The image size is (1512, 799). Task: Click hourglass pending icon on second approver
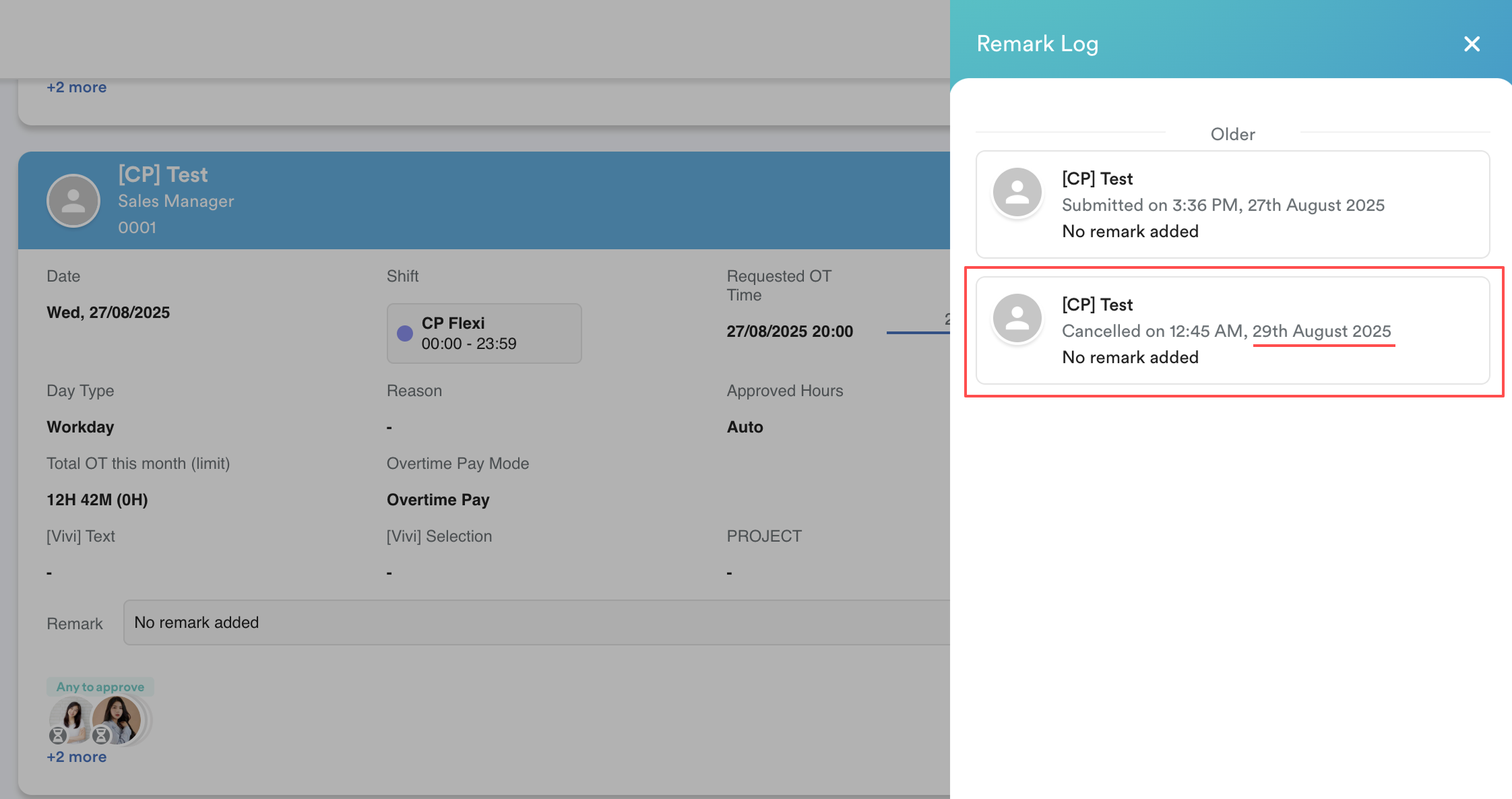point(101,735)
